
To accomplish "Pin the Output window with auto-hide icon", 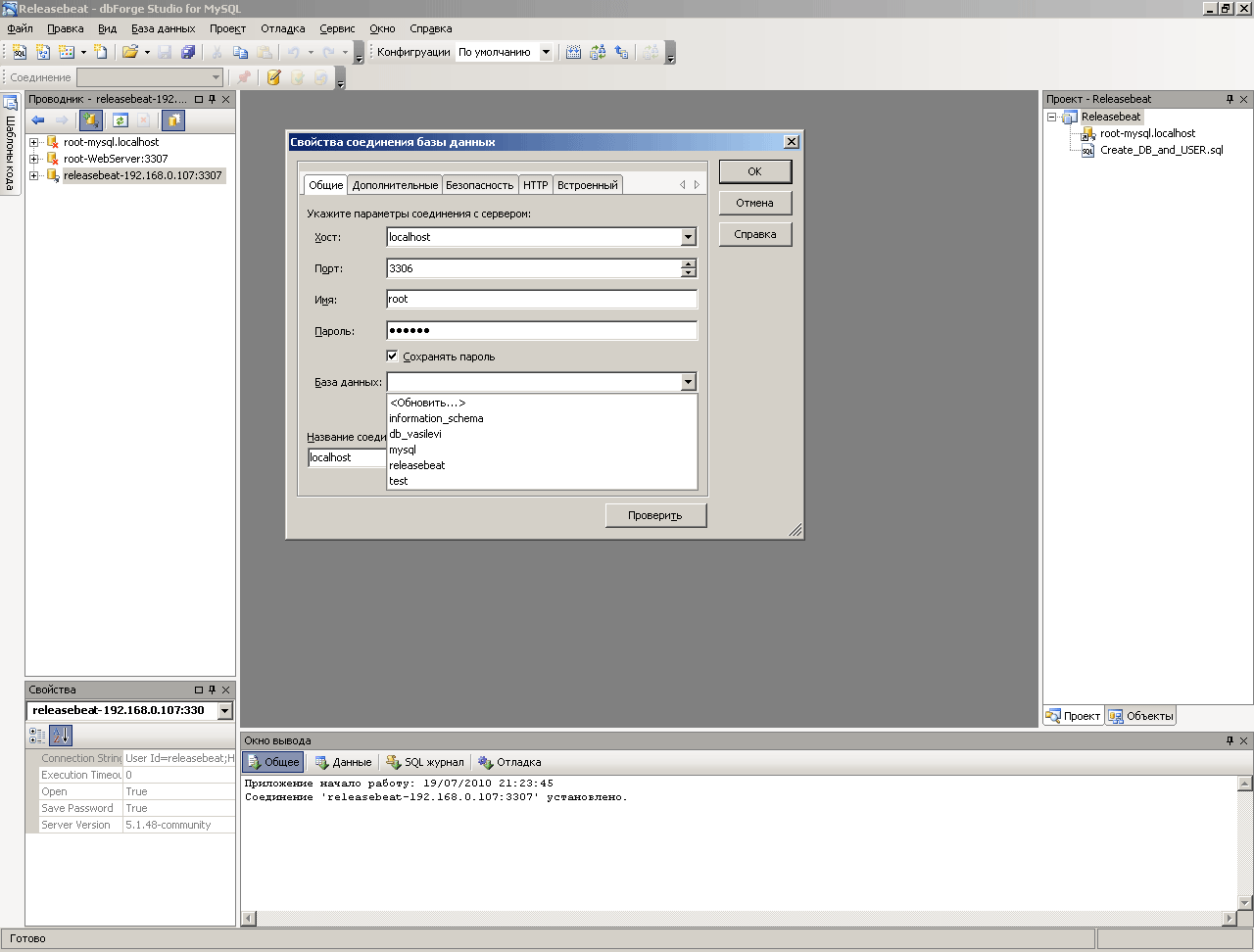I will coord(1230,740).
